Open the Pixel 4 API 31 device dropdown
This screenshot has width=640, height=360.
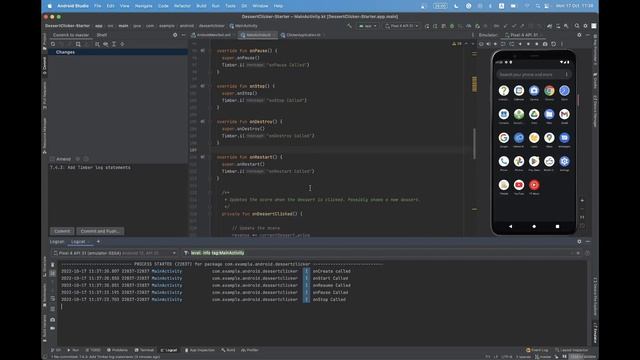click(402, 26)
